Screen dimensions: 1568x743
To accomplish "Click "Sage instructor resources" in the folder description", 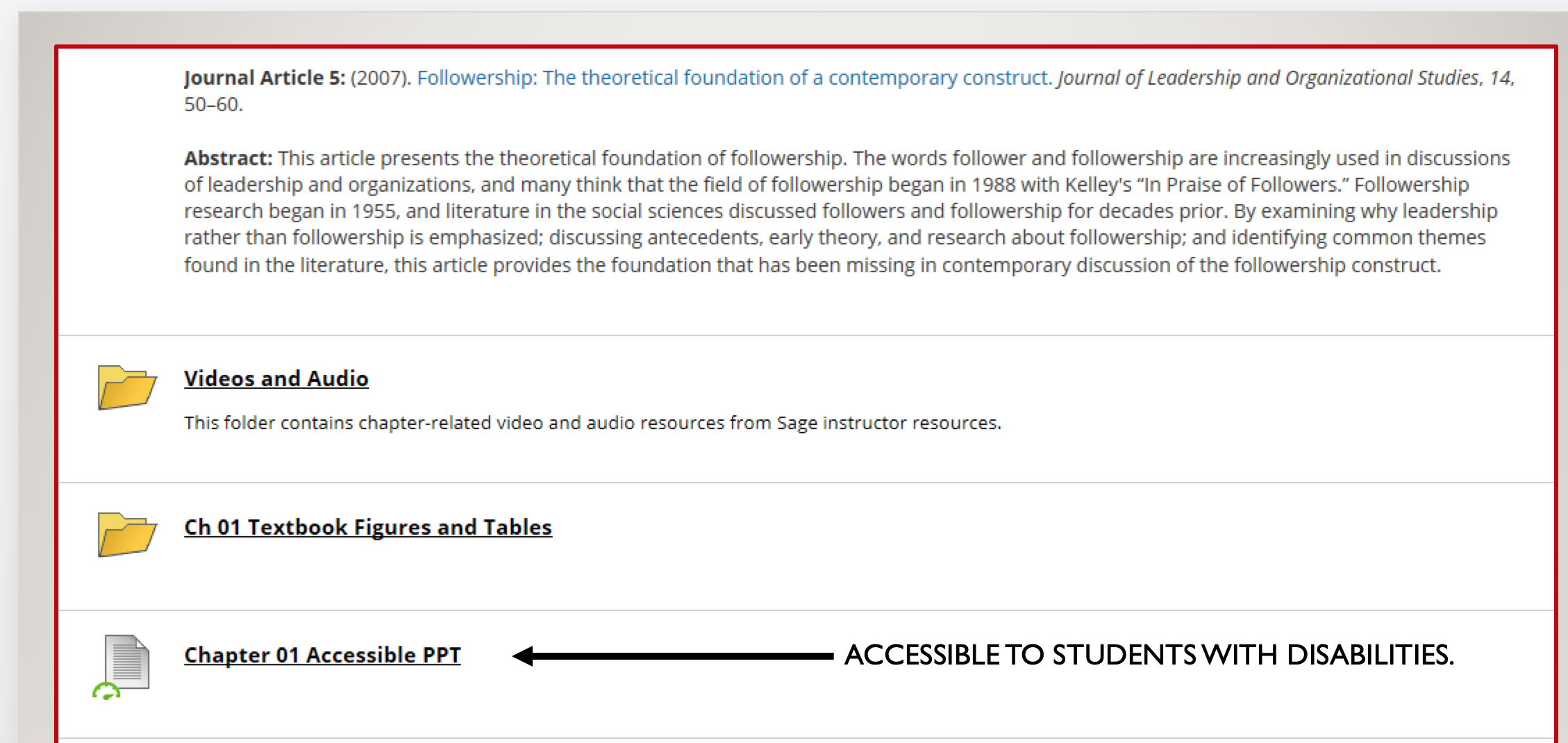I will click(x=887, y=423).
